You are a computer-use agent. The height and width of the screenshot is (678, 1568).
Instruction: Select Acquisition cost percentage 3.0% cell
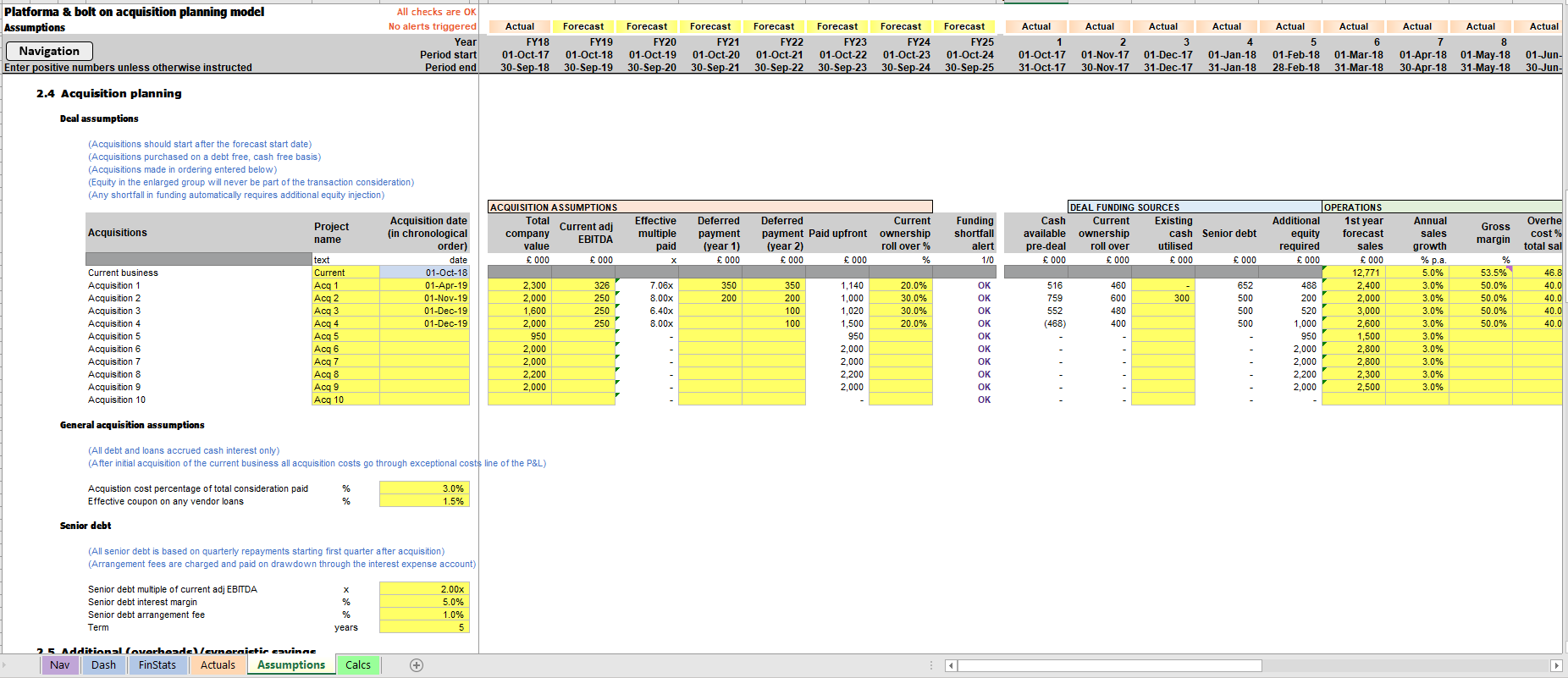[424, 488]
